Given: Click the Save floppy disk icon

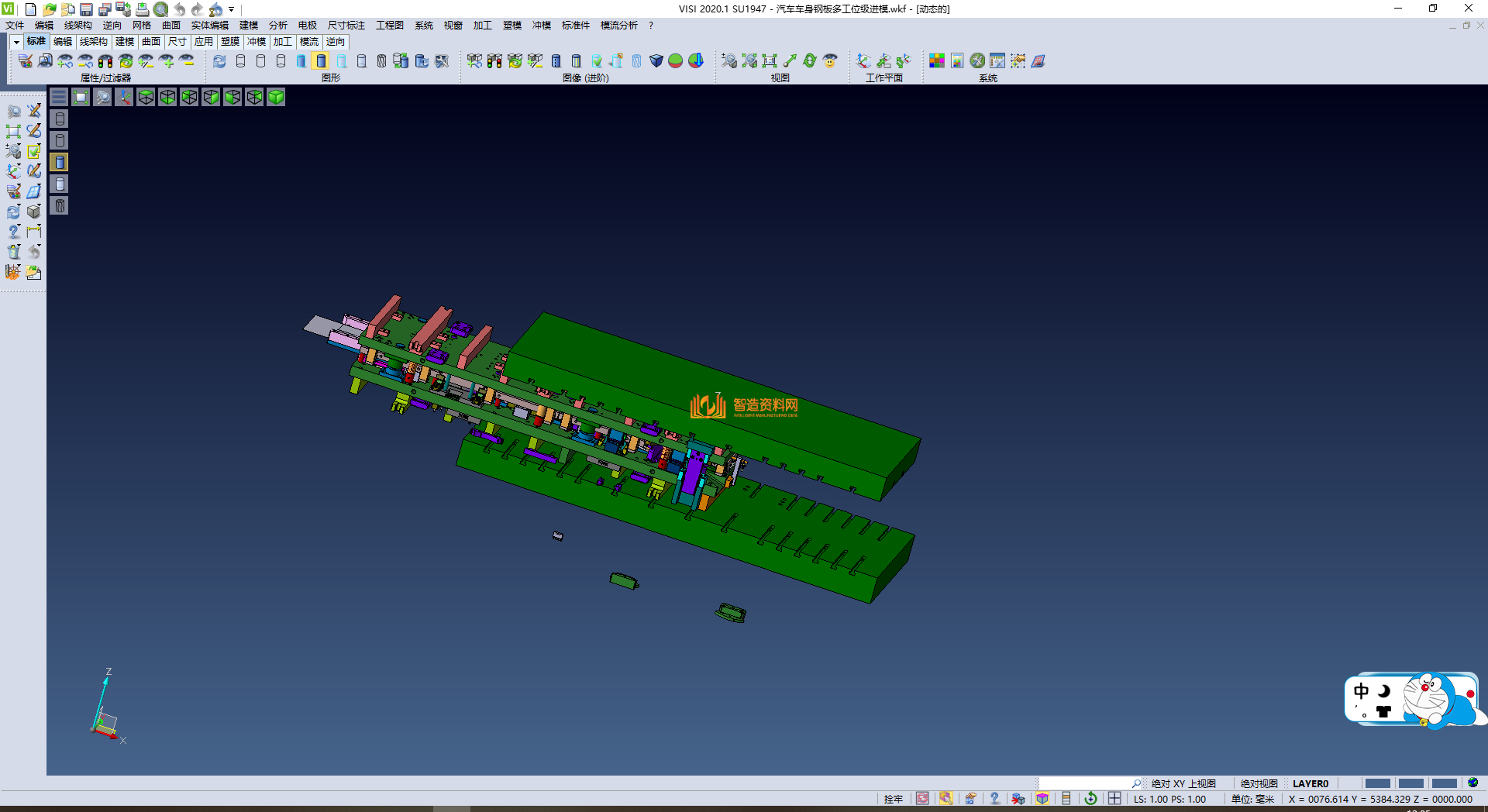Looking at the screenshot, I should [x=86, y=9].
